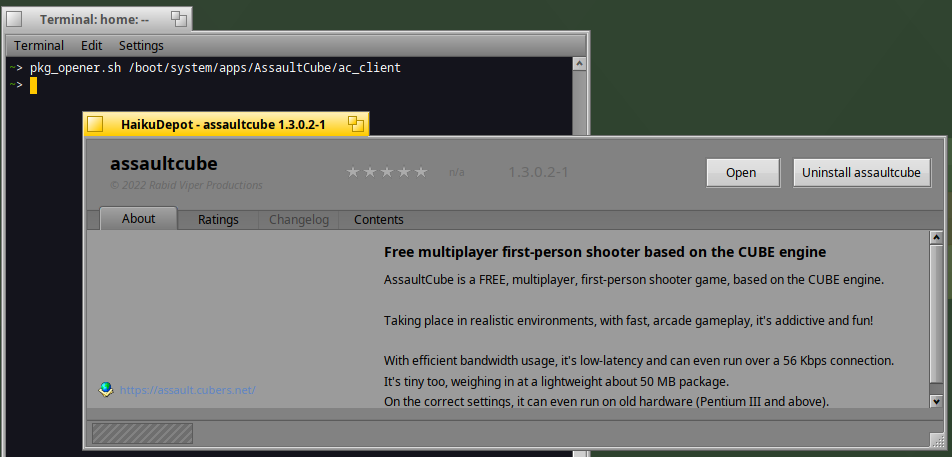The height and width of the screenshot is (457, 952).
Task: Click the line mentioning 56 Kbps connection
Action: point(639,361)
